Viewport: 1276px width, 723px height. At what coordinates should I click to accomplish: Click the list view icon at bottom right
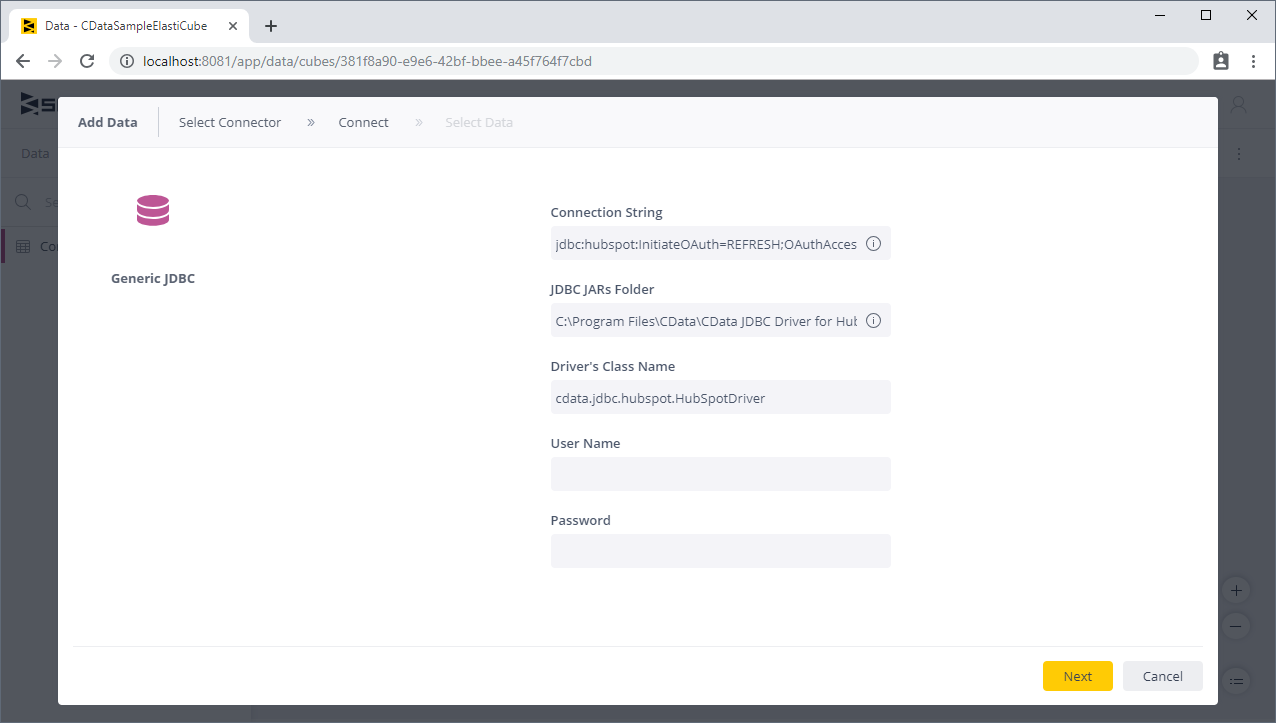click(x=1236, y=680)
